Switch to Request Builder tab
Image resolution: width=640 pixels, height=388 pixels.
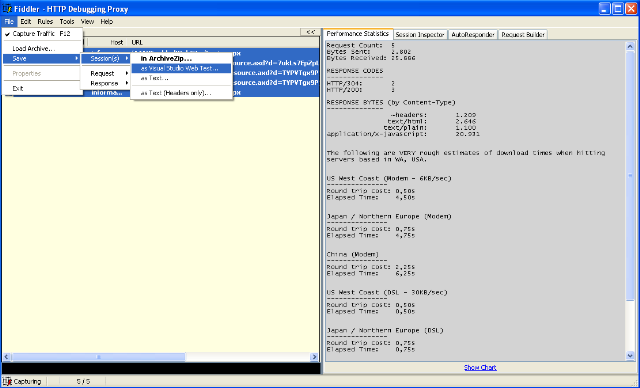(523, 35)
